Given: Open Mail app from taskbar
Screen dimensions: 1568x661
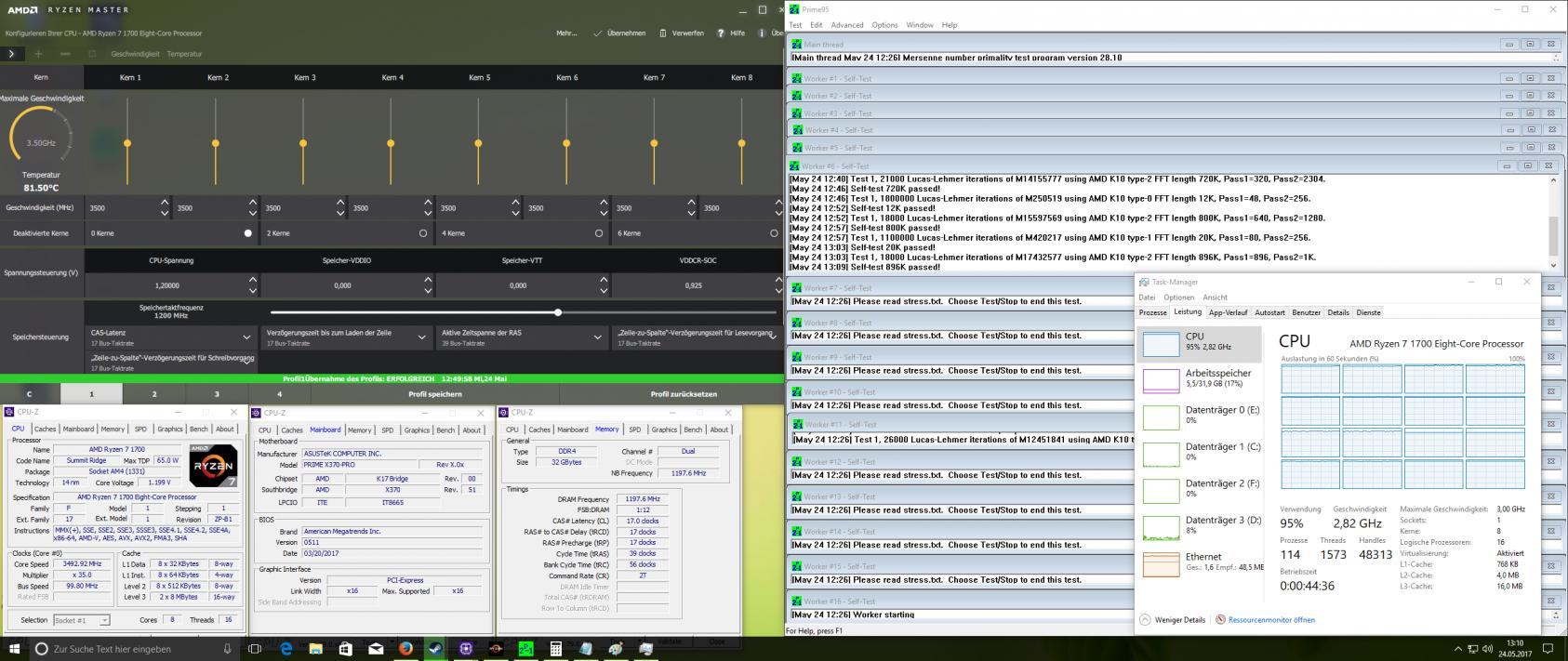Looking at the screenshot, I should [376, 648].
